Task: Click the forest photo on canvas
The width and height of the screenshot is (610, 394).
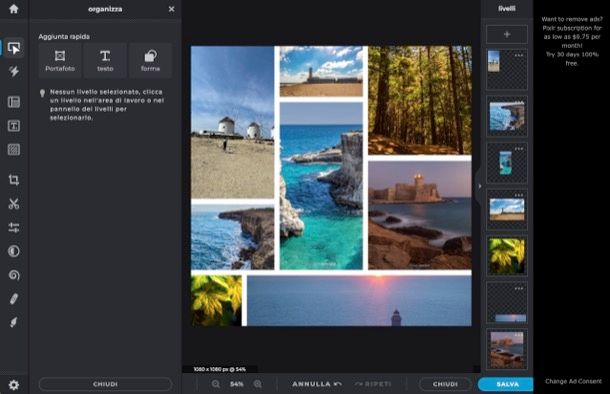Action: point(420,100)
